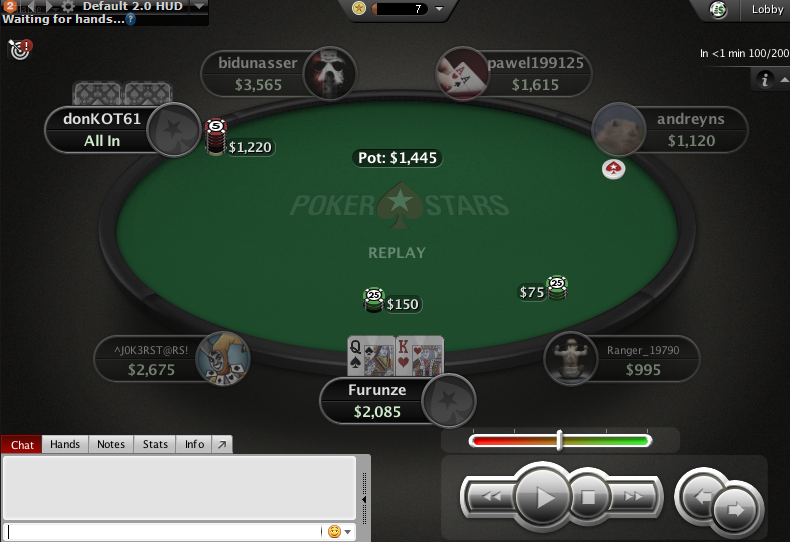Fast forward the hand replay

(634, 497)
